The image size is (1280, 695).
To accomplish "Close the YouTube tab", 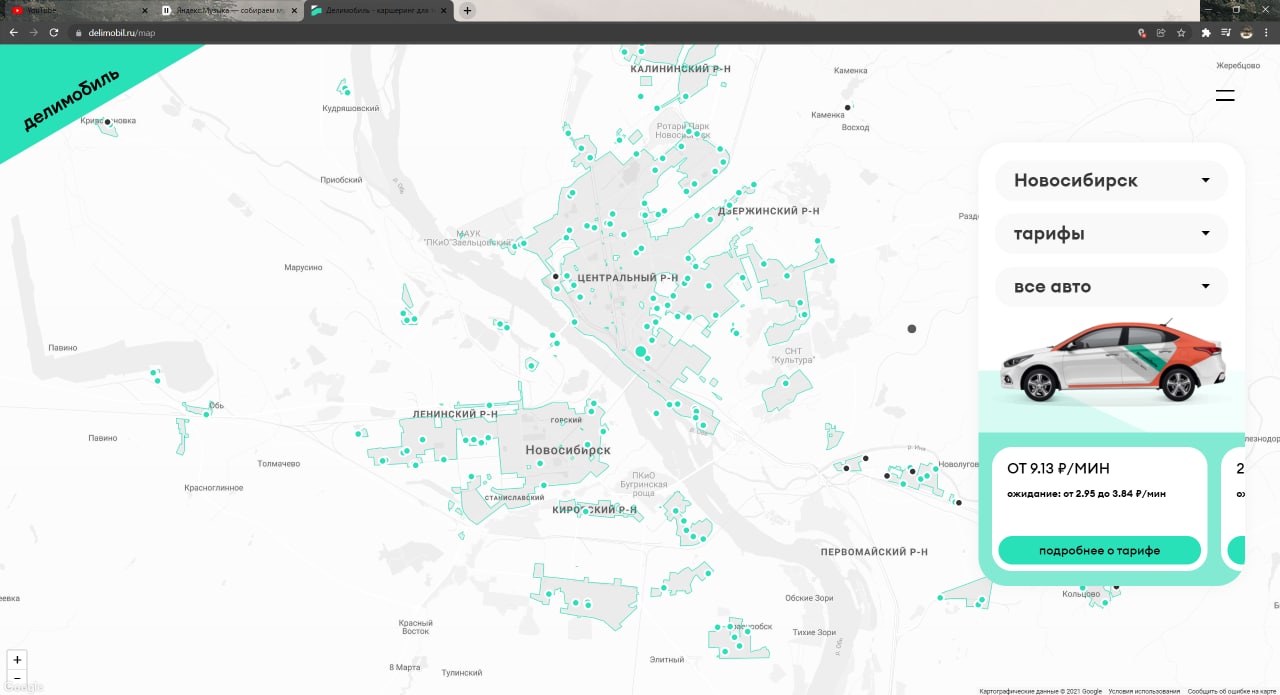I will [x=144, y=10].
